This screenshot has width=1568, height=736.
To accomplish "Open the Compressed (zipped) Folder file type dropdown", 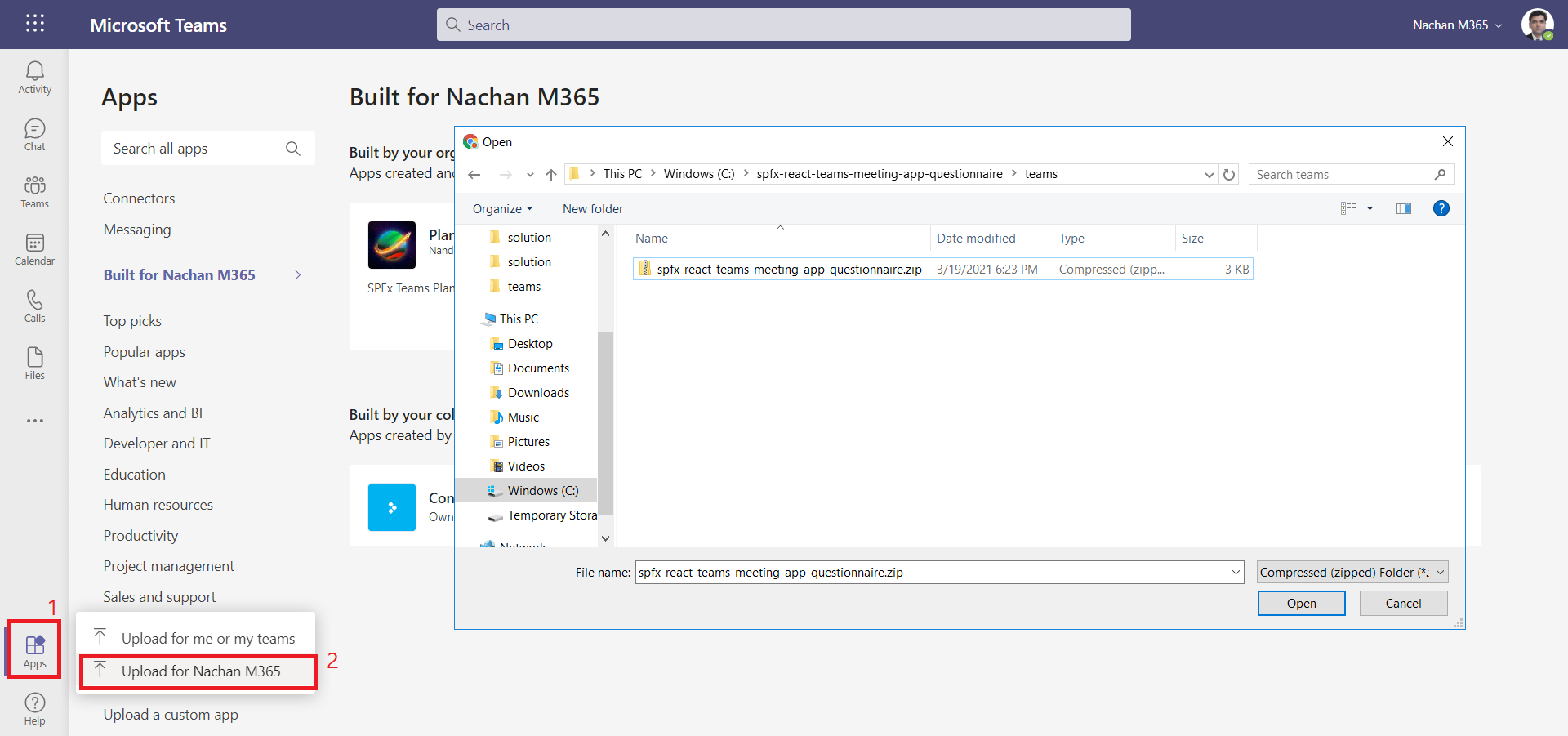I will click(x=1352, y=572).
